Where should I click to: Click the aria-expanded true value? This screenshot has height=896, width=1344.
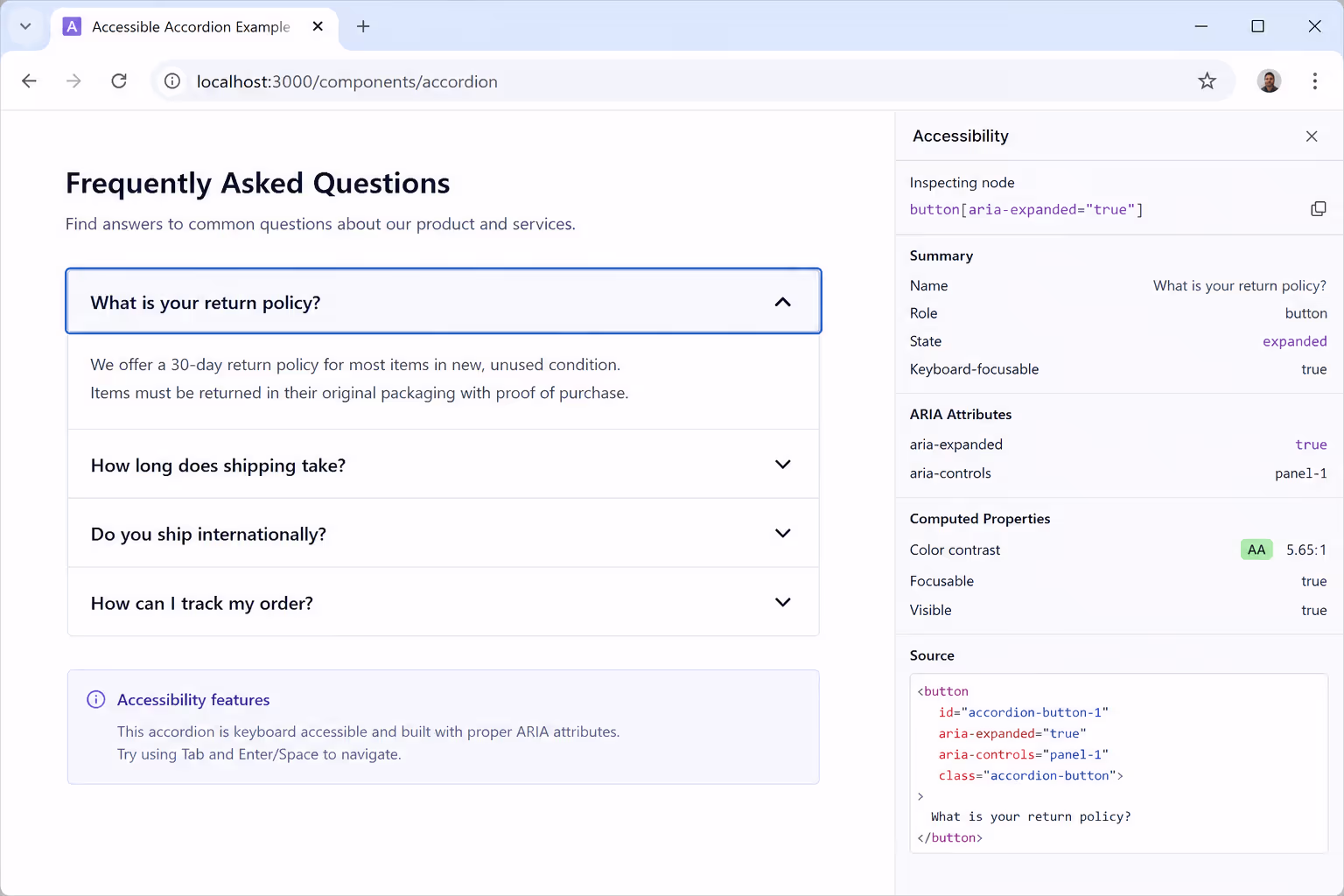(1311, 444)
